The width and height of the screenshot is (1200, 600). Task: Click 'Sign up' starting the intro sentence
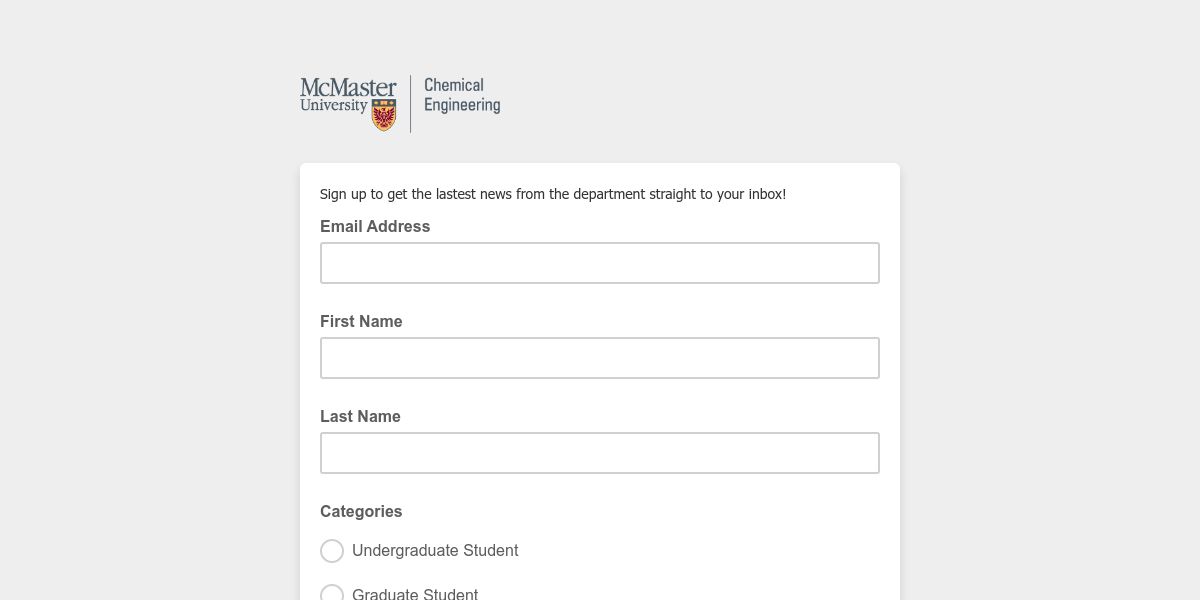click(342, 194)
